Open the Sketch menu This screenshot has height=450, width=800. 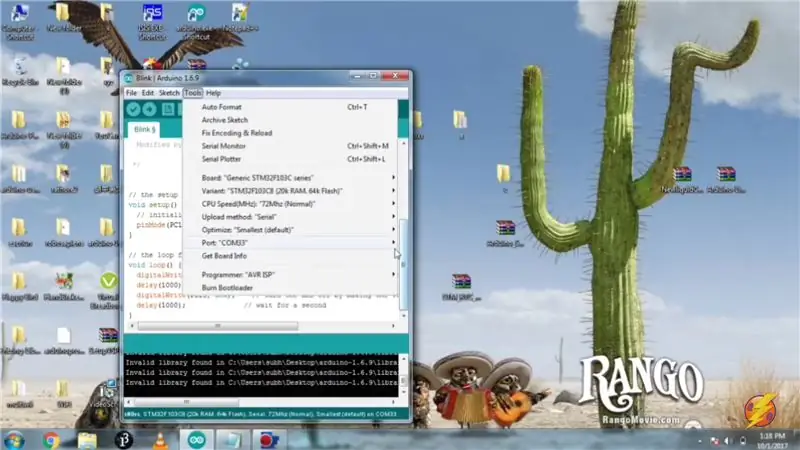coord(169,93)
